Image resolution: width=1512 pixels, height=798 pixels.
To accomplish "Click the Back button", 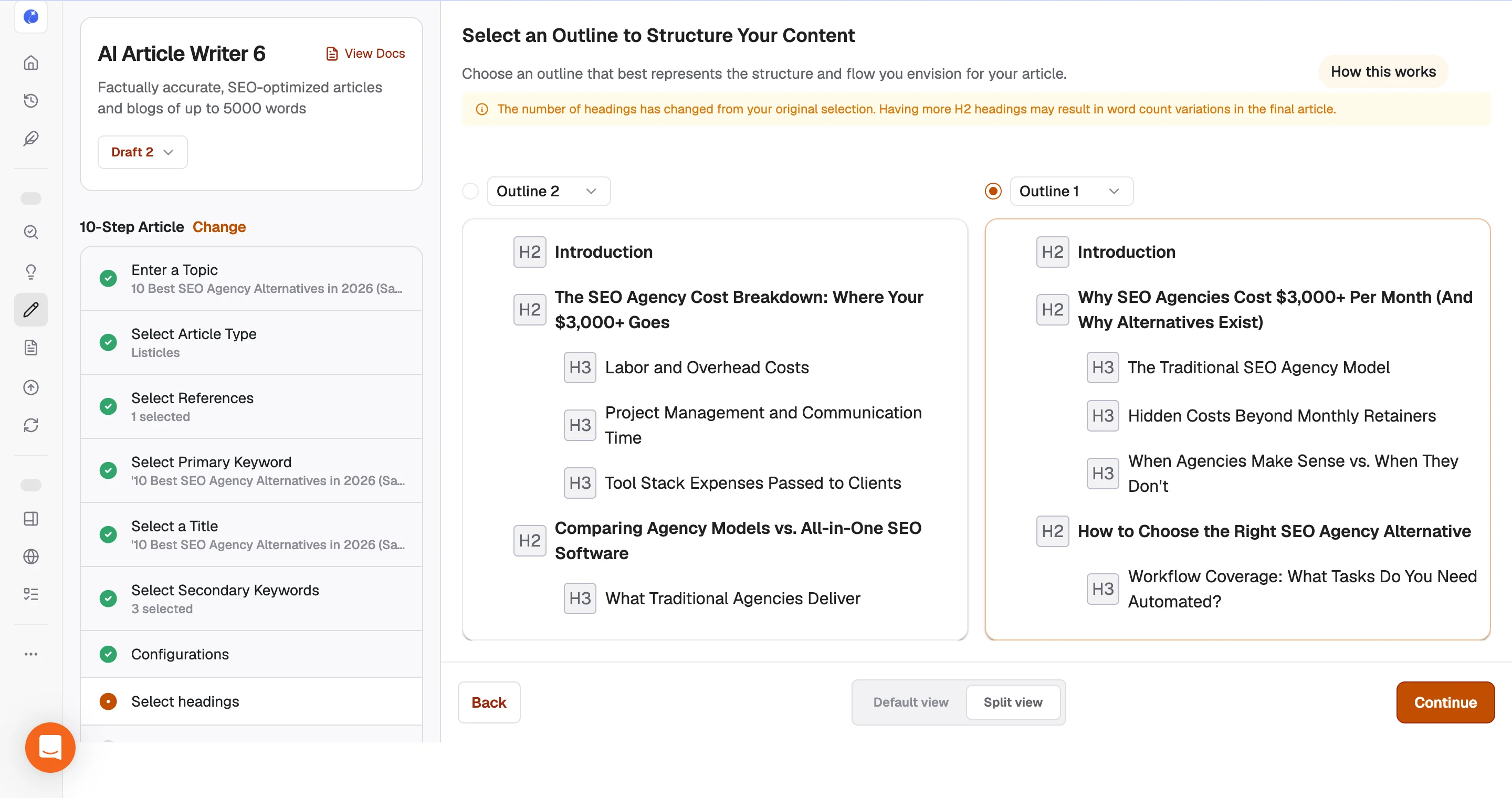I will point(489,702).
